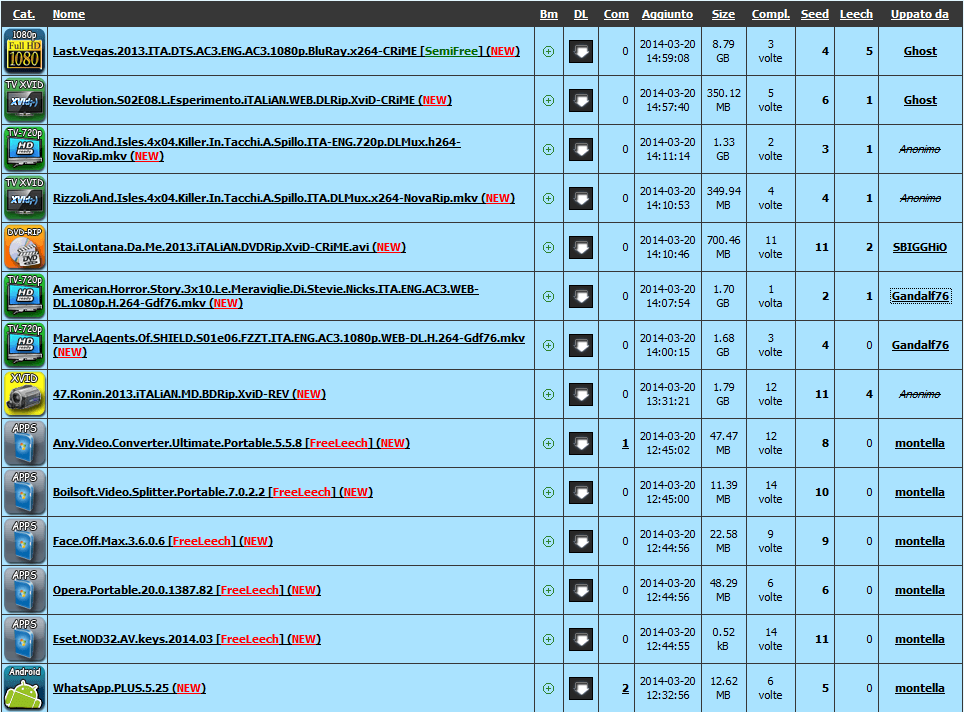Bookmark WhatsApp.PLUS.5.25 with the plus icon
964x712 pixels.
tap(548, 689)
